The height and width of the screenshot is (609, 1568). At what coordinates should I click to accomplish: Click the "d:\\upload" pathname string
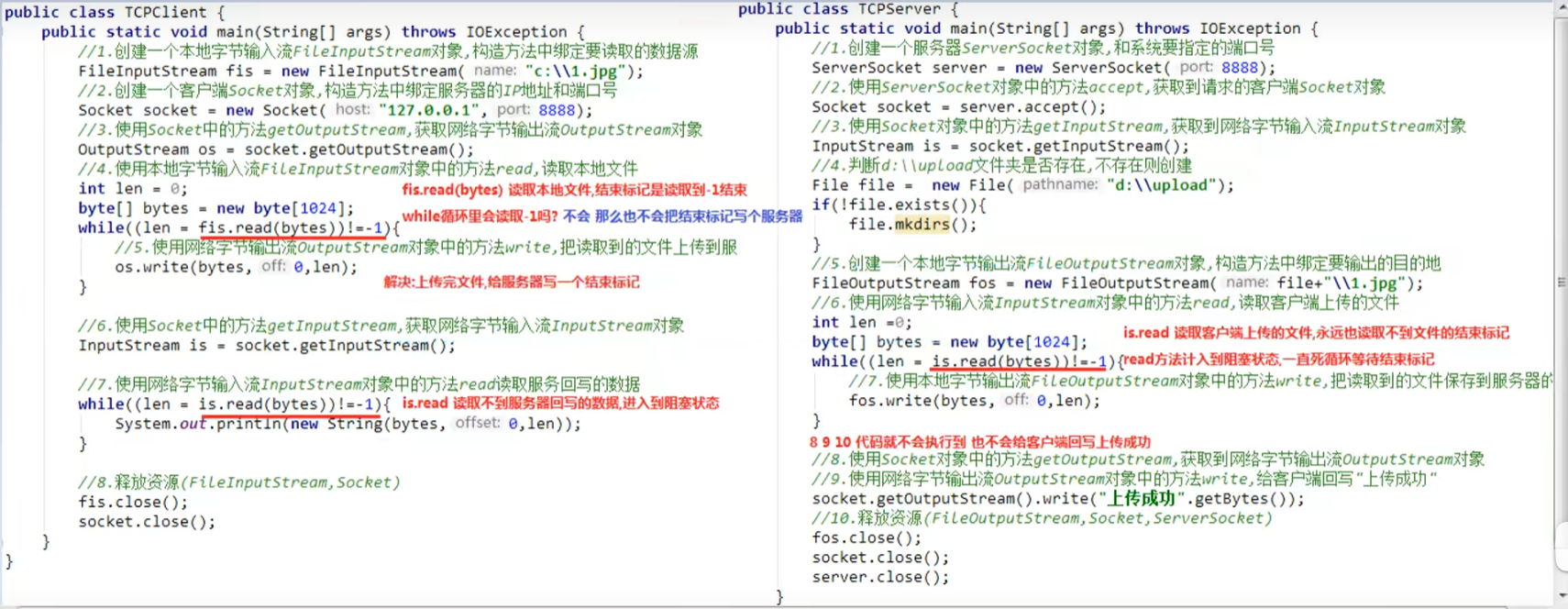tap(1162, 185)
